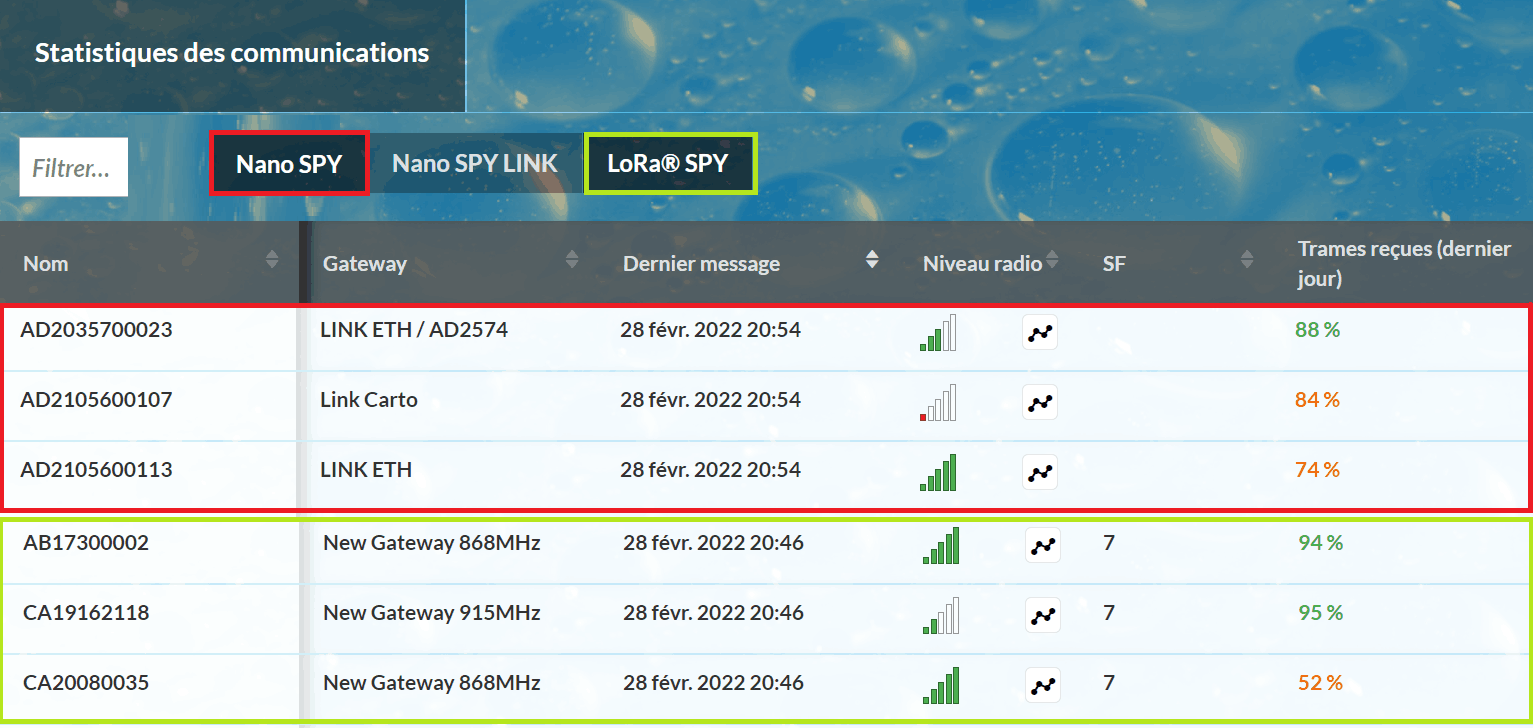Click gateway LINK ETH of AD2105600113
Image resolution: width=1533 pixels, height=728 pixels.
pos(366,470)
